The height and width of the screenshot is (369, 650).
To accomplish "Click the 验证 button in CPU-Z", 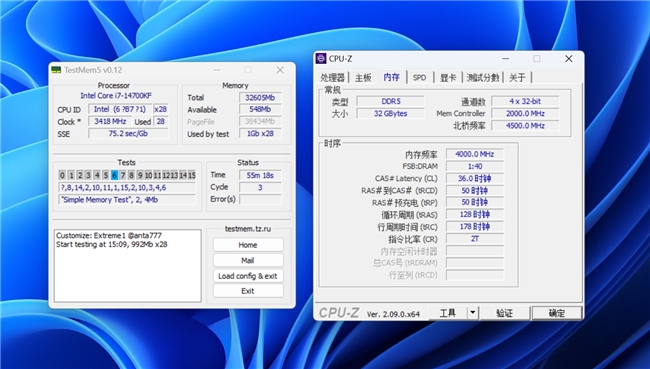I will (504, 313).
